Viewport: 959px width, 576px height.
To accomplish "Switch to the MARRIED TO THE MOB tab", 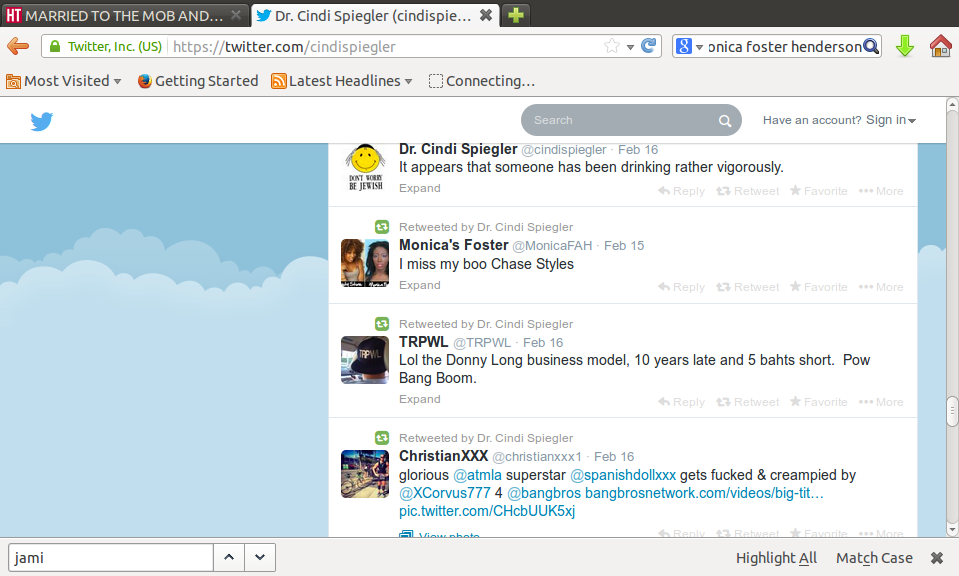I will 125,15.
